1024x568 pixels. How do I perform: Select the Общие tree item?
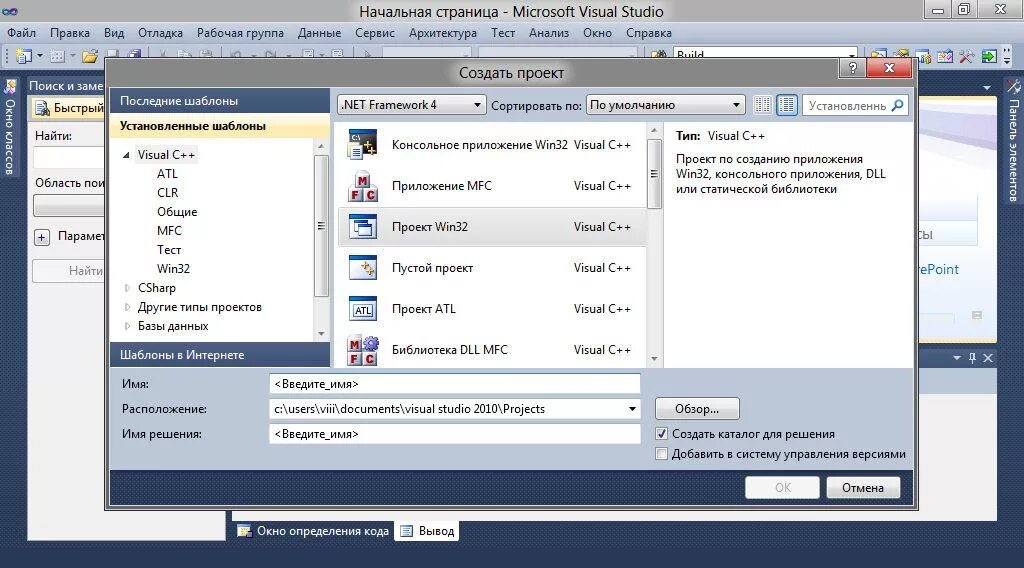(x=177, y=212)
